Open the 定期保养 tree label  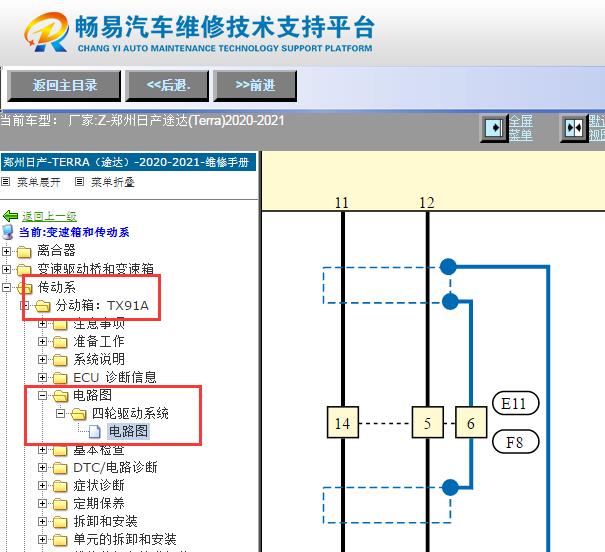pos(99,503)
